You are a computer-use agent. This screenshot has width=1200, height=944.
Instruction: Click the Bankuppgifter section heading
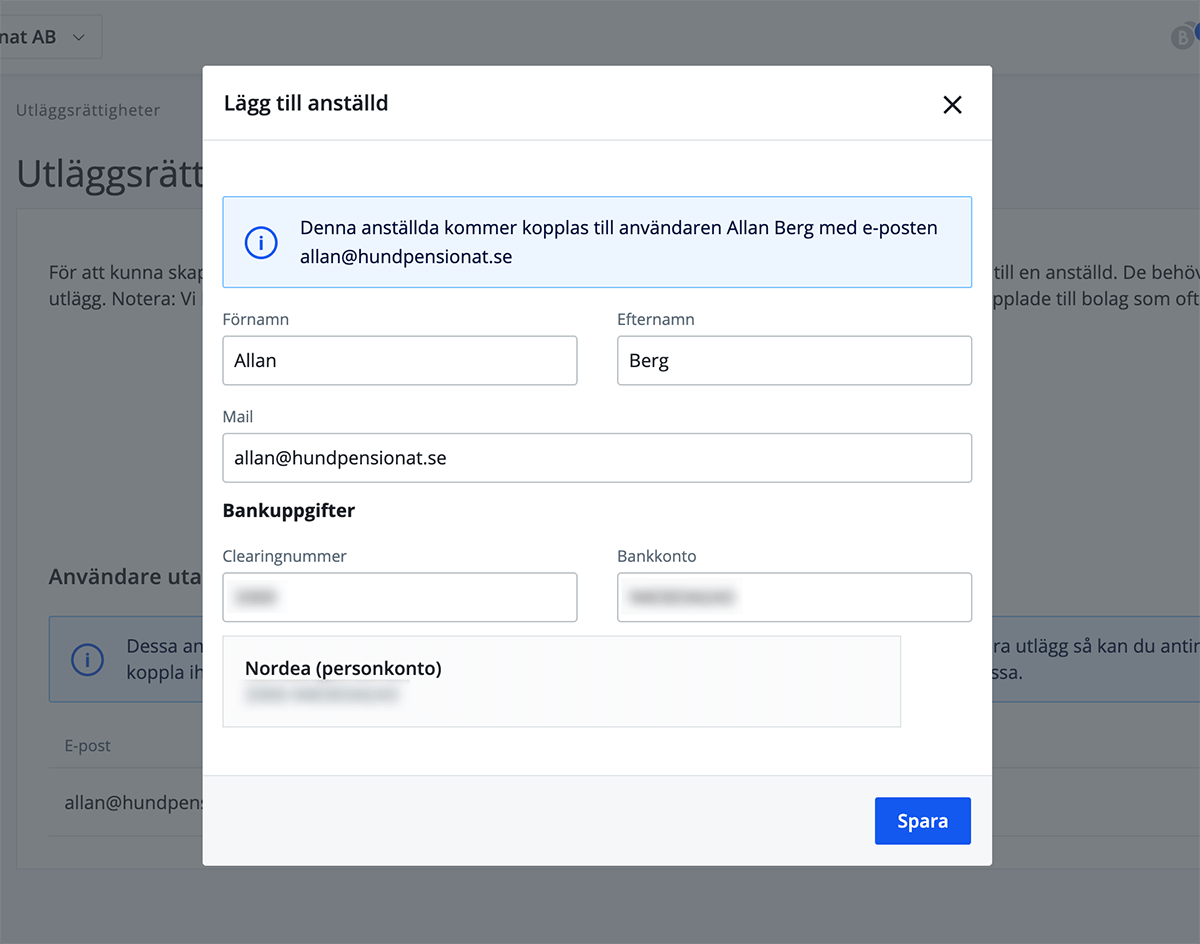click(289, 511)
